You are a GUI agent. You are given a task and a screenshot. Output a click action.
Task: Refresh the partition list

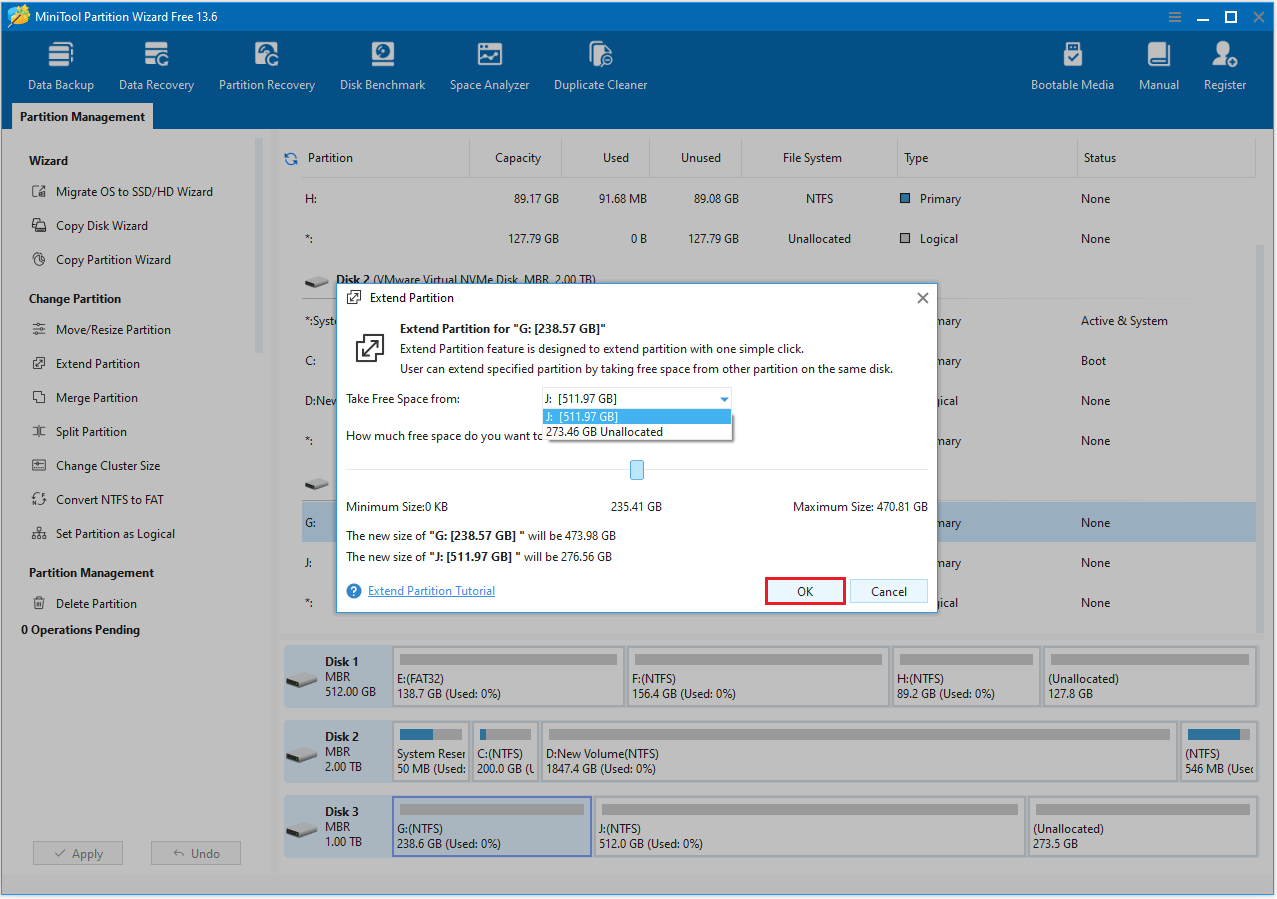(289, 157)
